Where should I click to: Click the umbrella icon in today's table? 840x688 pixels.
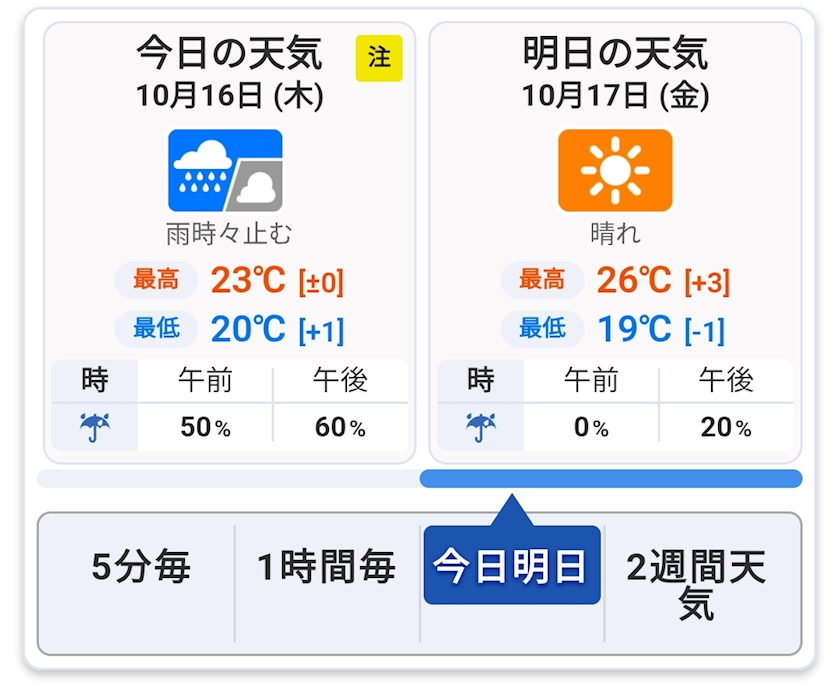[95, 428]
